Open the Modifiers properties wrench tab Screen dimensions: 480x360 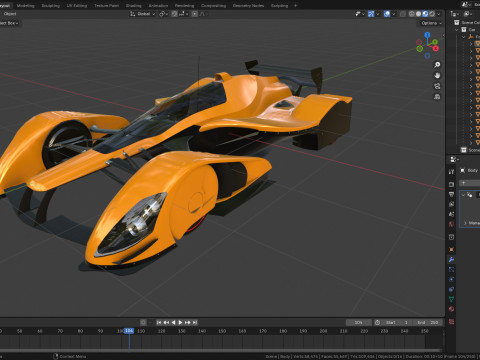(451, 259)
